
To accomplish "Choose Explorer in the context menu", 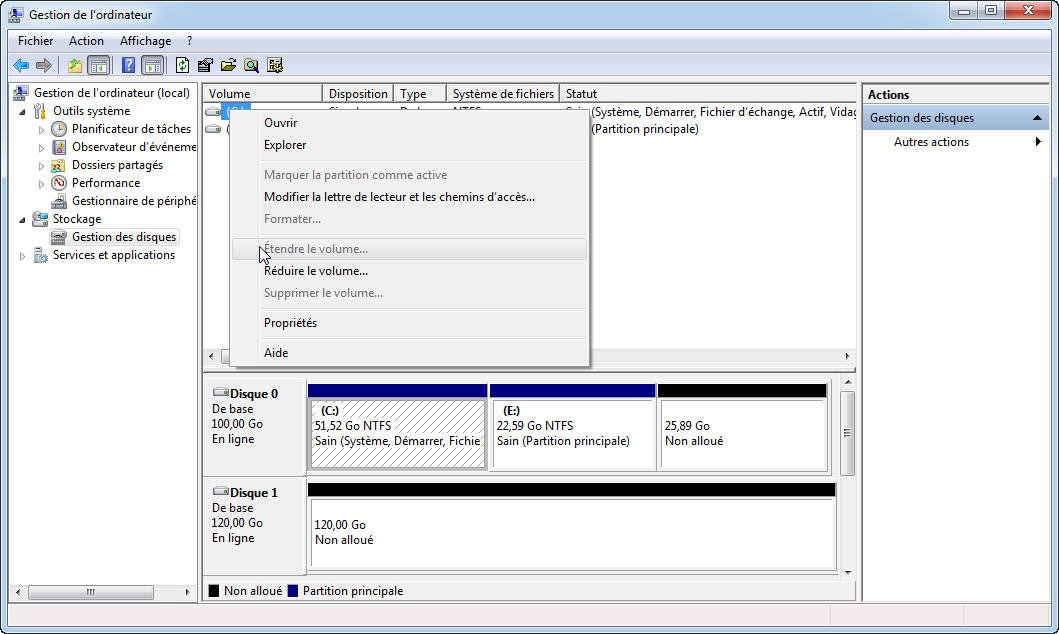I will coord(409,145).
